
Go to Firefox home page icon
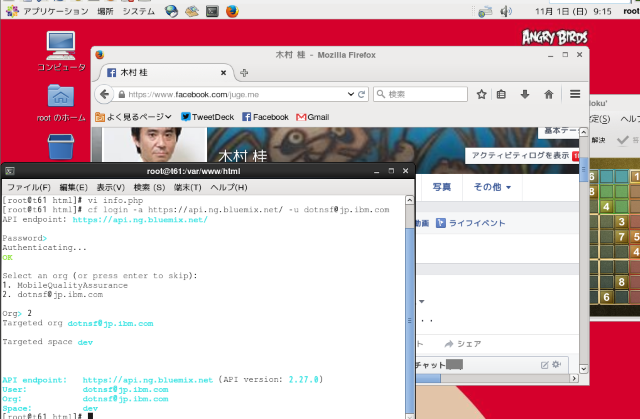click(549, 94)
